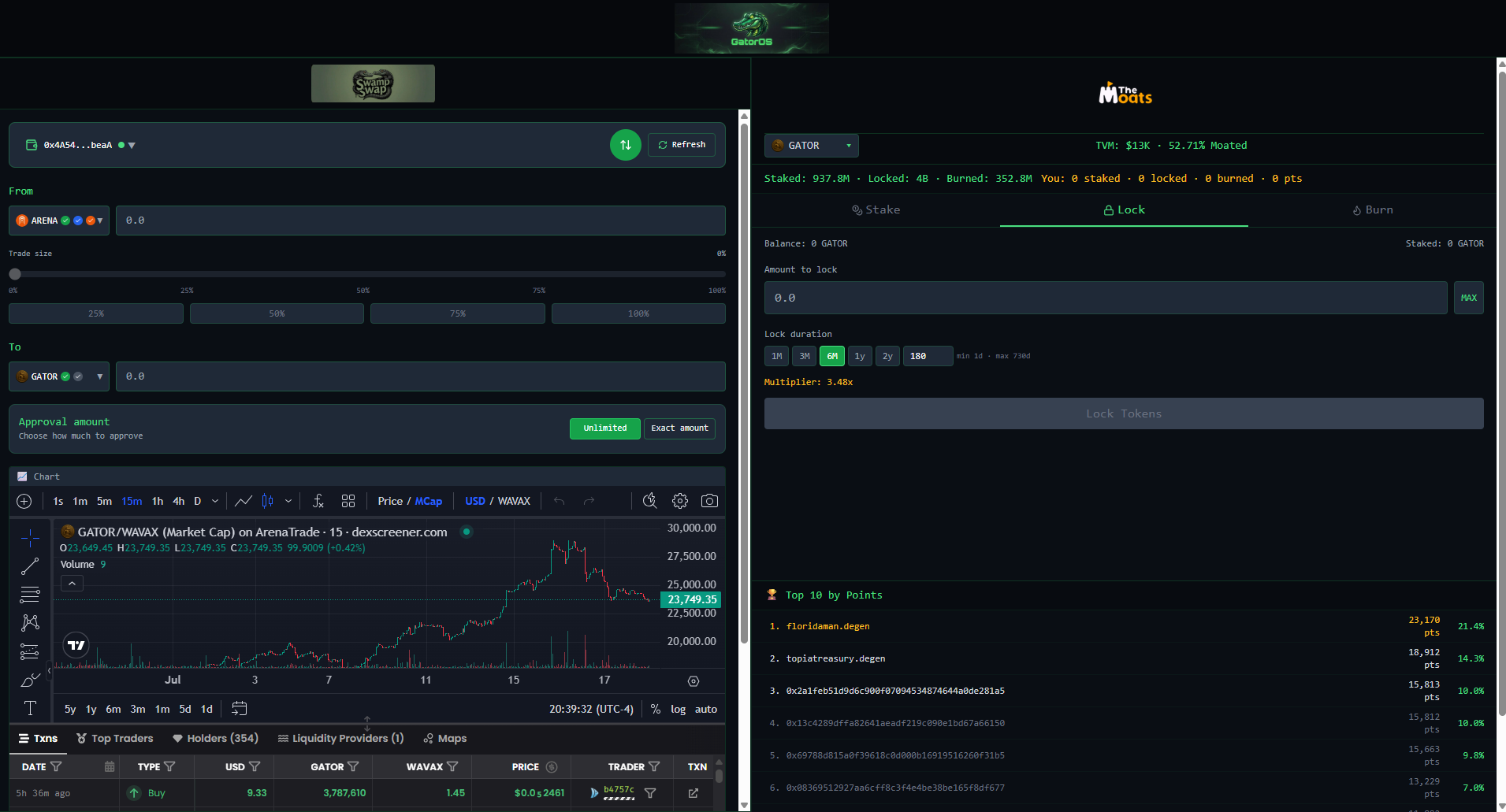
Task: Select the candlestick chart type icon
Action: 268,501
